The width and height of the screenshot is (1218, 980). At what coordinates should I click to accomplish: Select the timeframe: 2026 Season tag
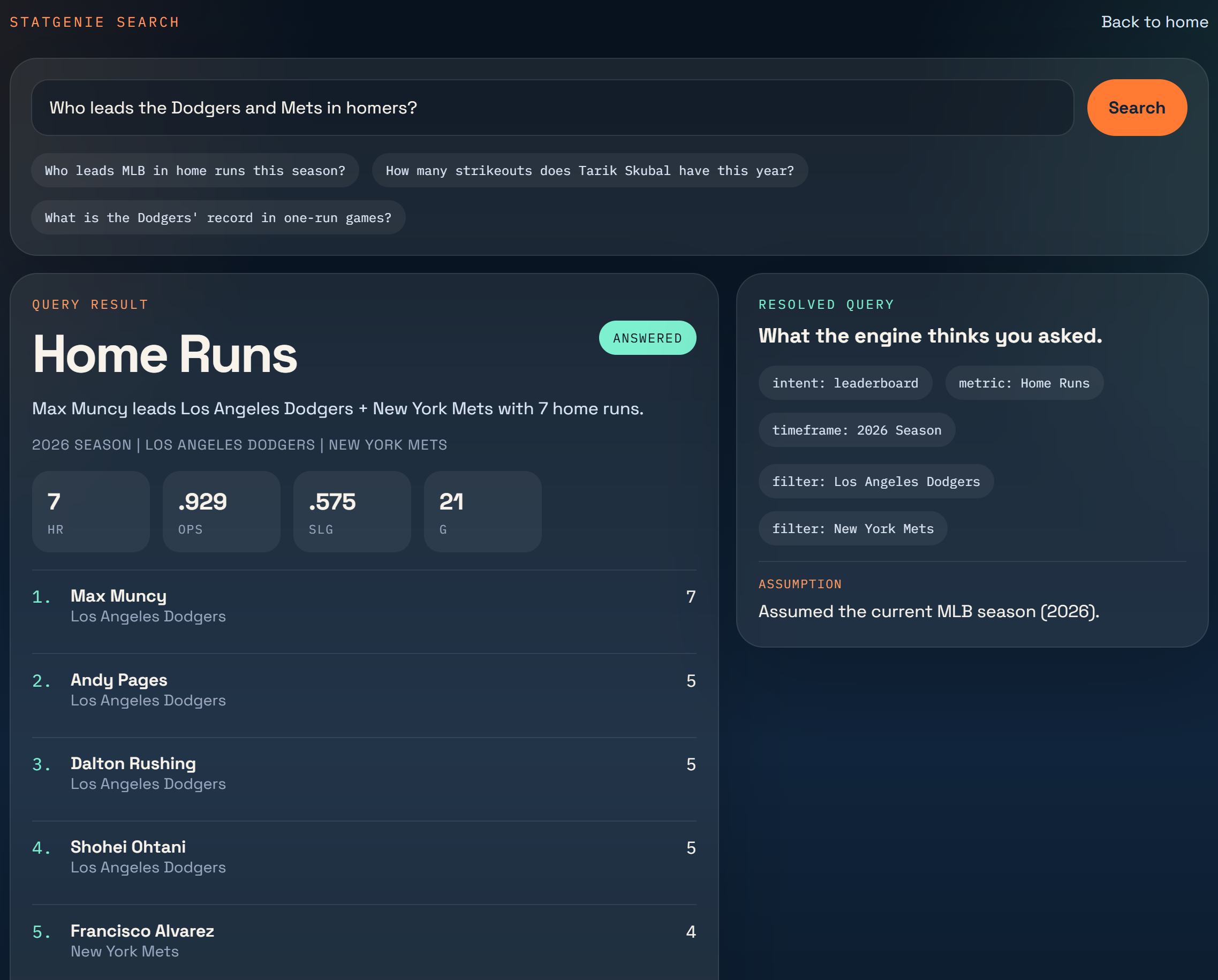(x=857, y=430)
